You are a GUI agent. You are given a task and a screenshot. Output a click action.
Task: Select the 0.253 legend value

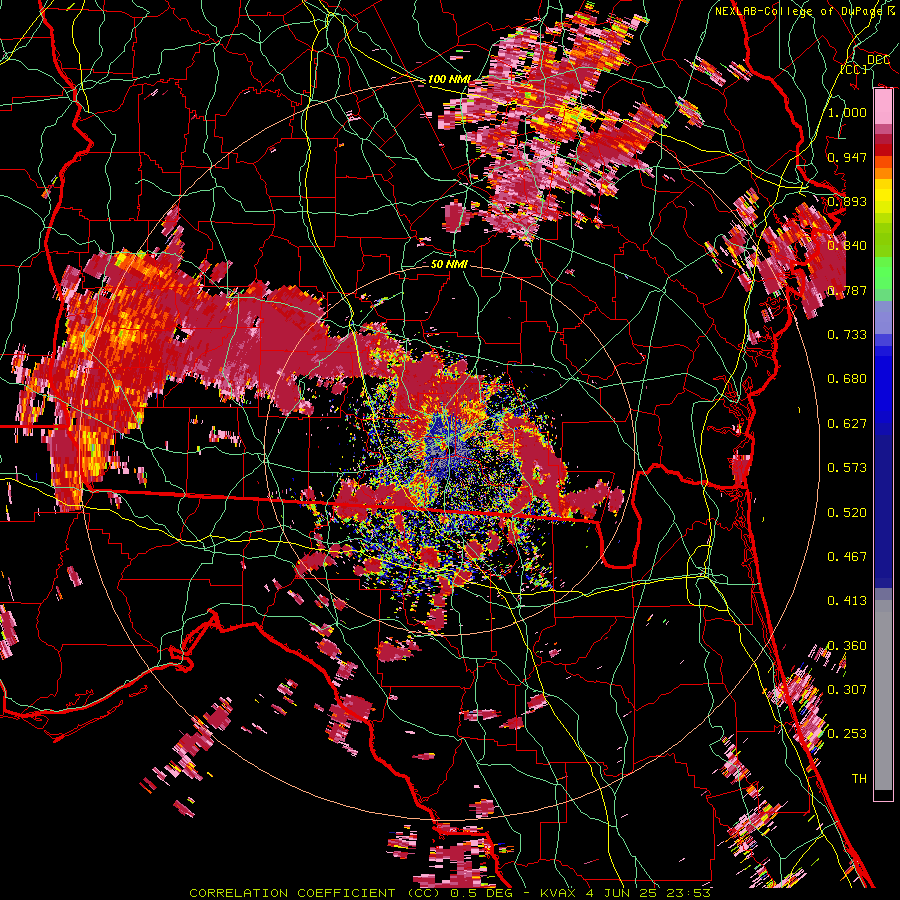(x=847, y=734)
